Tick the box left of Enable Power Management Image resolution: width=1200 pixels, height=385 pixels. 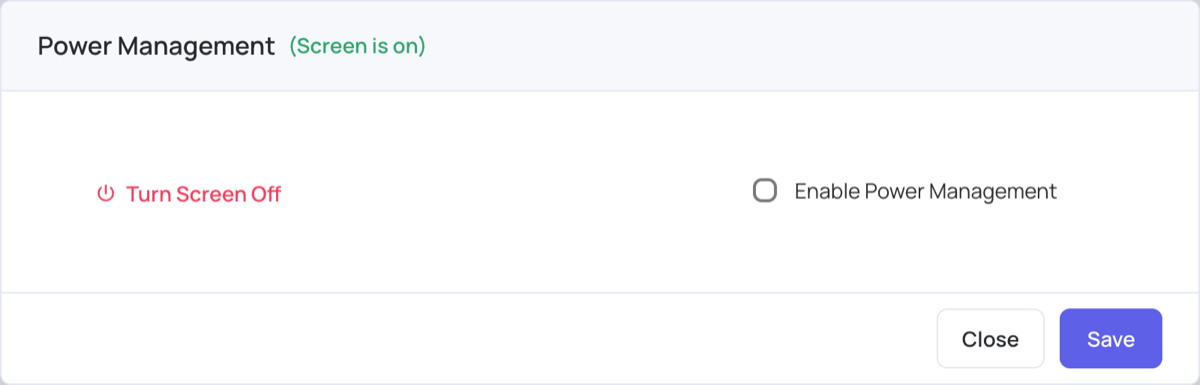[x=765, y=190]
